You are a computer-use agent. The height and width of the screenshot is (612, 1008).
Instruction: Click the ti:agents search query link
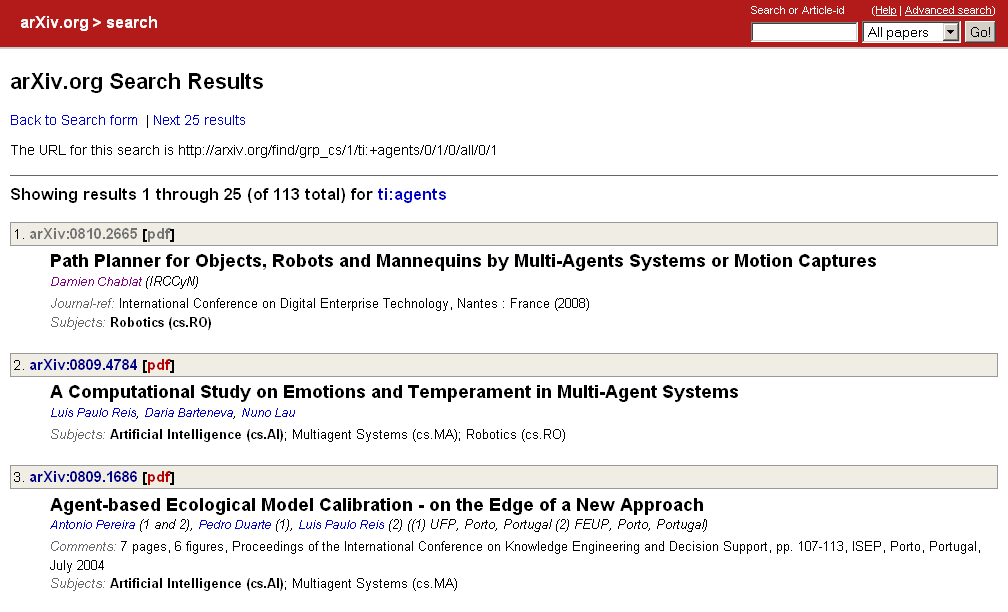pyautogui.click(x=411, y=194)
